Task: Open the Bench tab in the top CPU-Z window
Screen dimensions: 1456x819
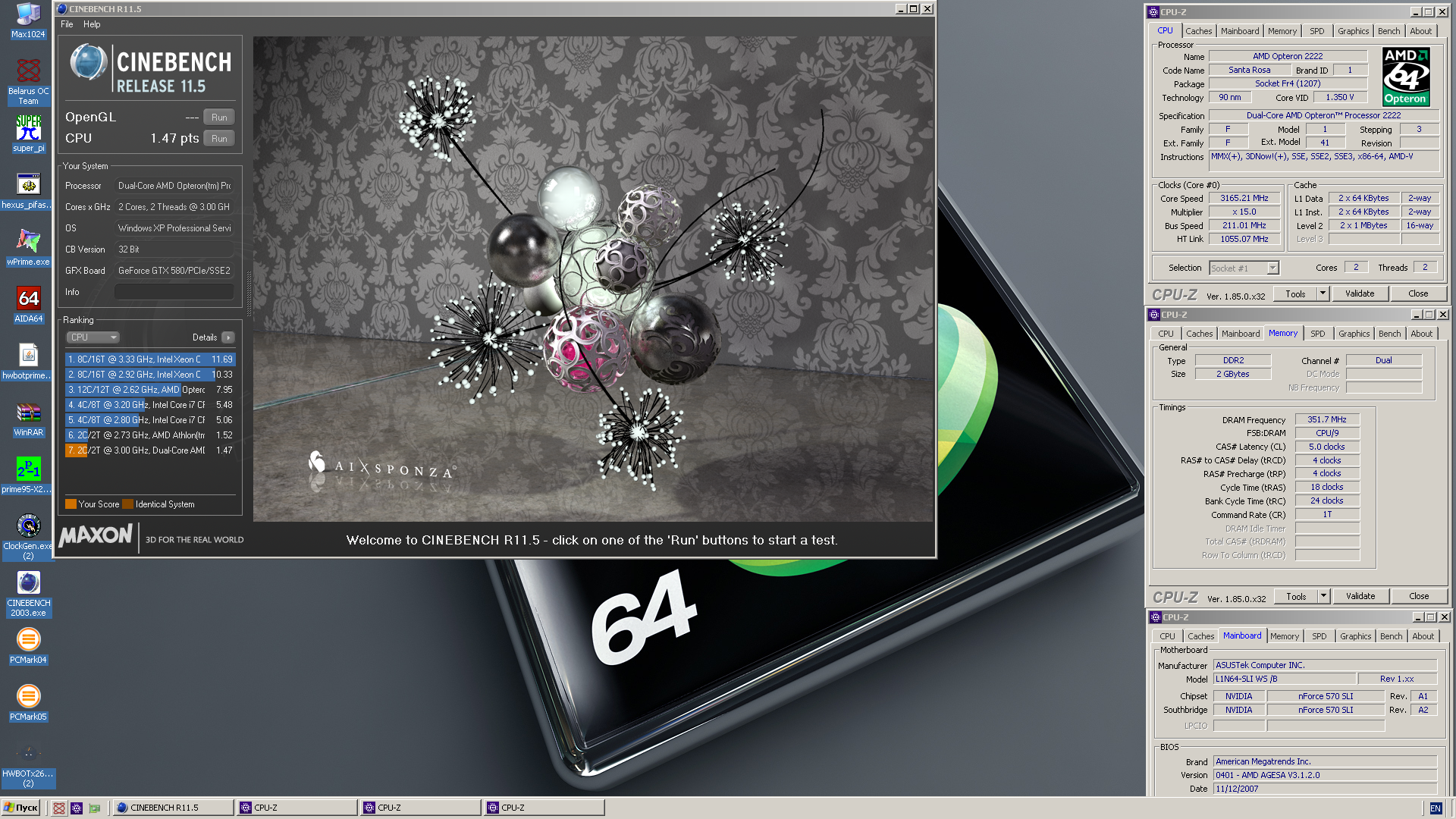Action: (x=1389, y=31)
